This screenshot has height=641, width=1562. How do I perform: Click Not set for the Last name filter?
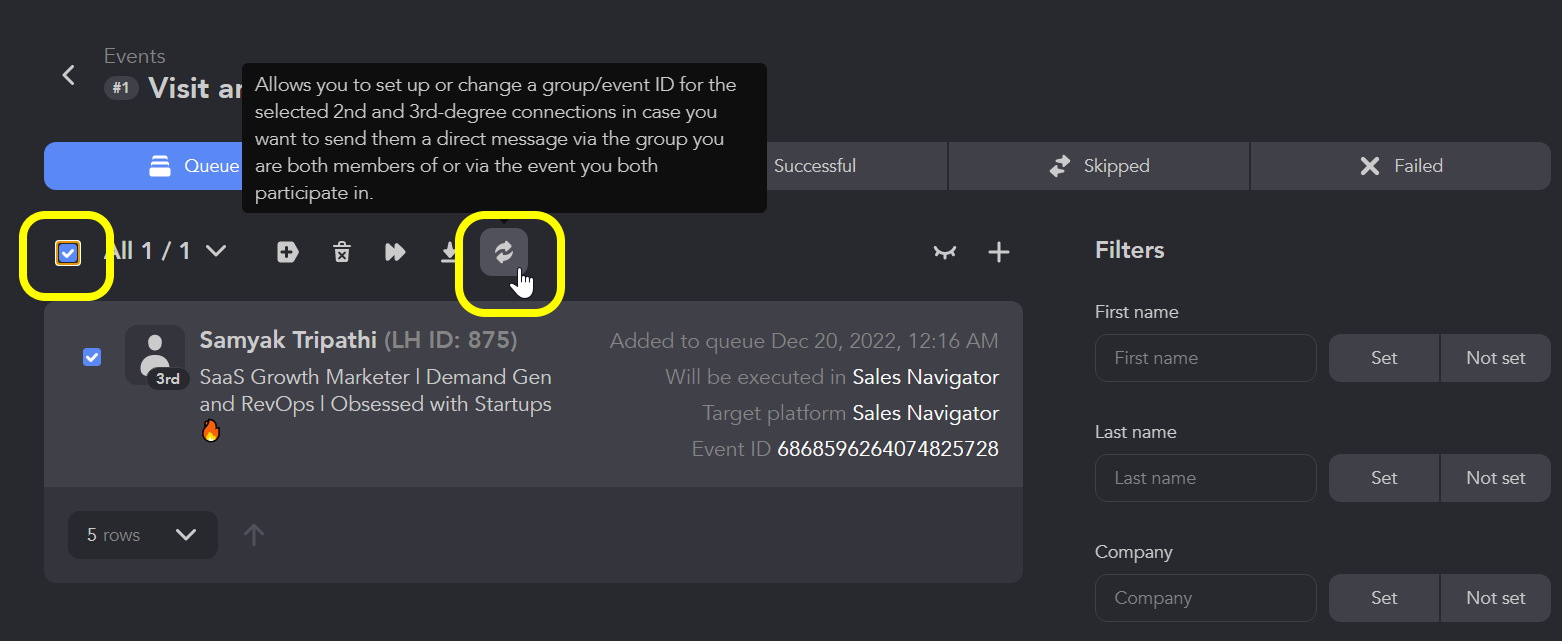coord(1496,478)
